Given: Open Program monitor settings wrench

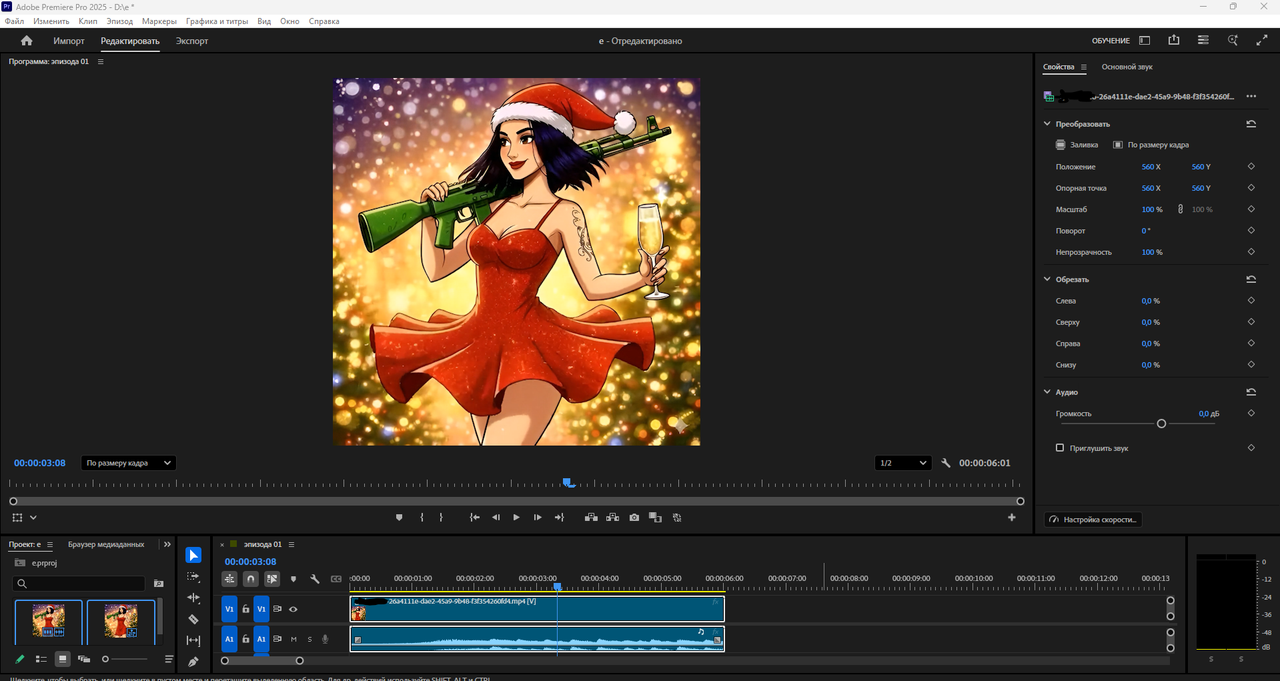Looking at the screenshot, I should pyautogui.click(x=946, y=463).
